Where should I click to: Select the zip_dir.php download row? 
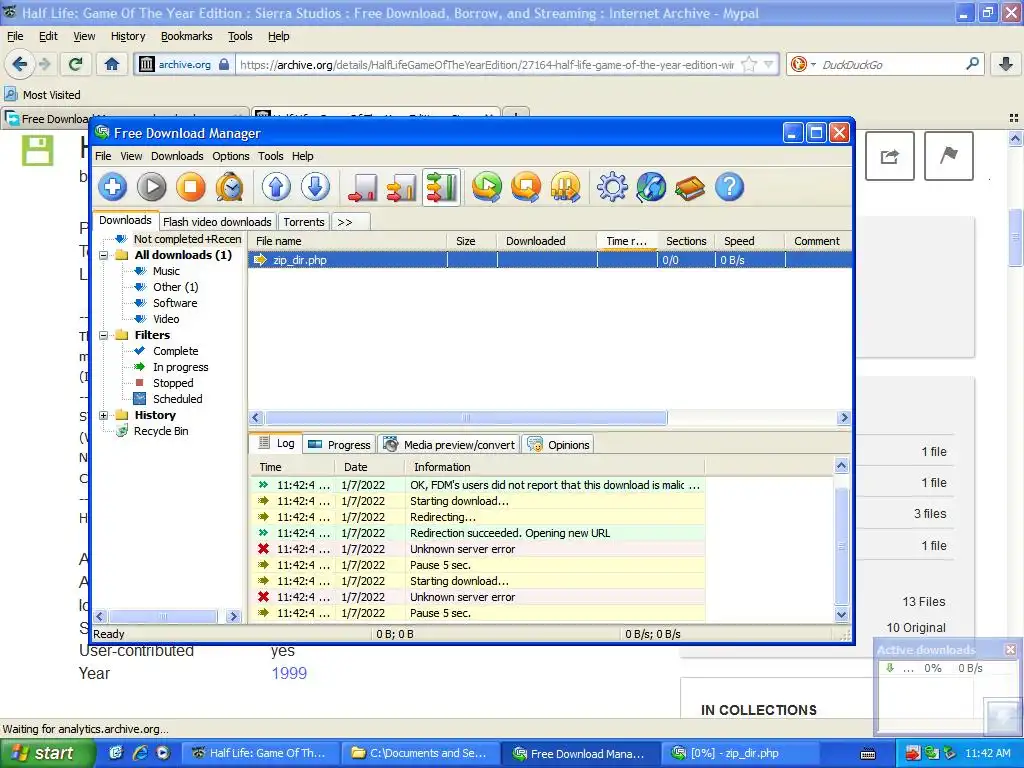point(550,260)
